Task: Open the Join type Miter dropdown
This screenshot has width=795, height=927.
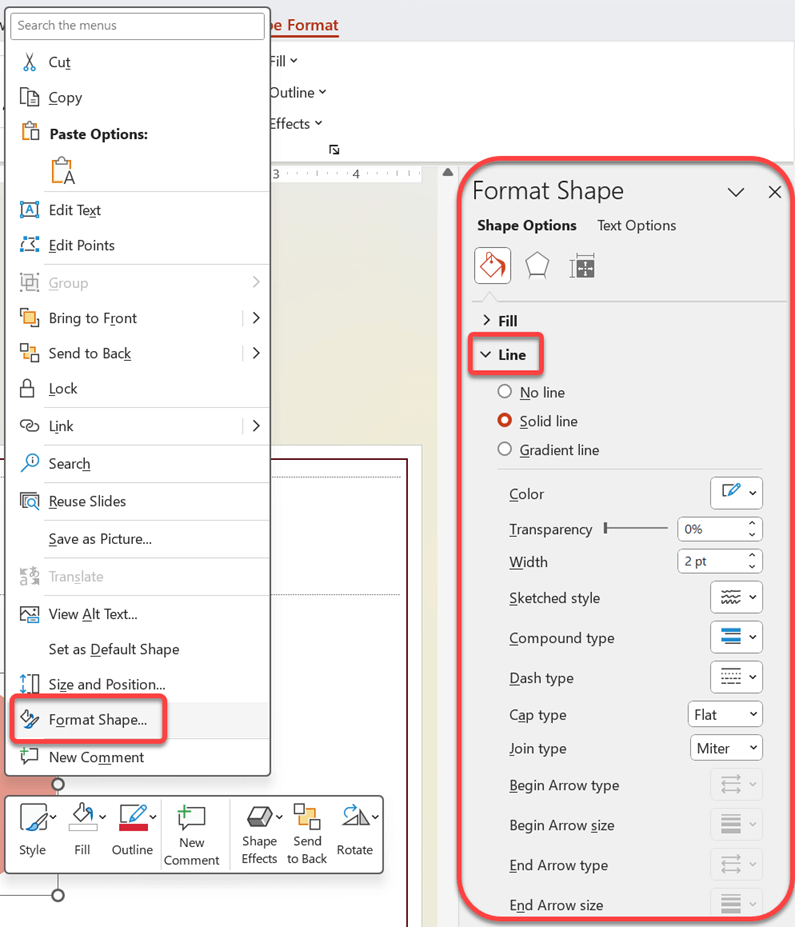Action: 726,748
